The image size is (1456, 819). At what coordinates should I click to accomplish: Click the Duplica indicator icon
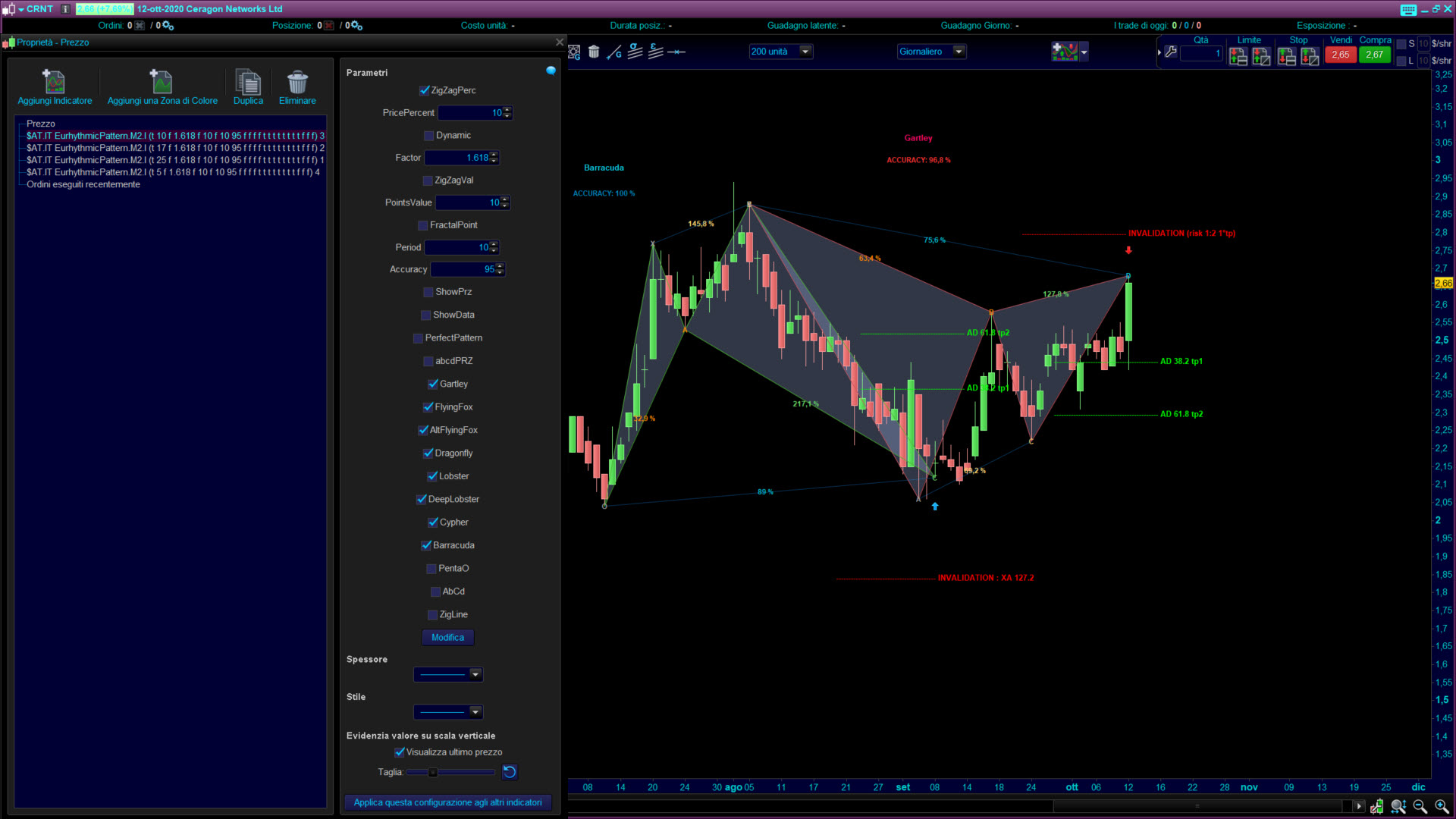248,81
